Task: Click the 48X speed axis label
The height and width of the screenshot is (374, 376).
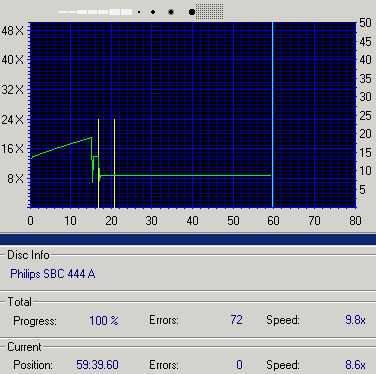Action: click(x=13, y=31)
